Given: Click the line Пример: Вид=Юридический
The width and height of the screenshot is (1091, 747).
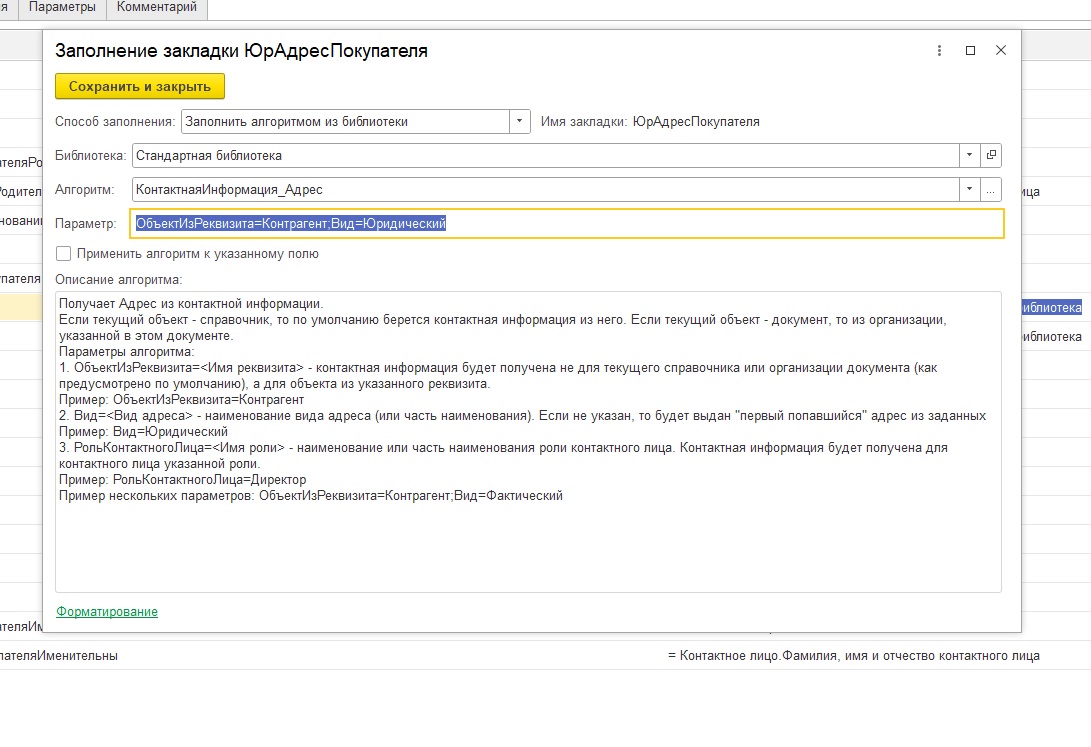Looking at the screenshot, I should pyautogui.click(x=143, y=432).
